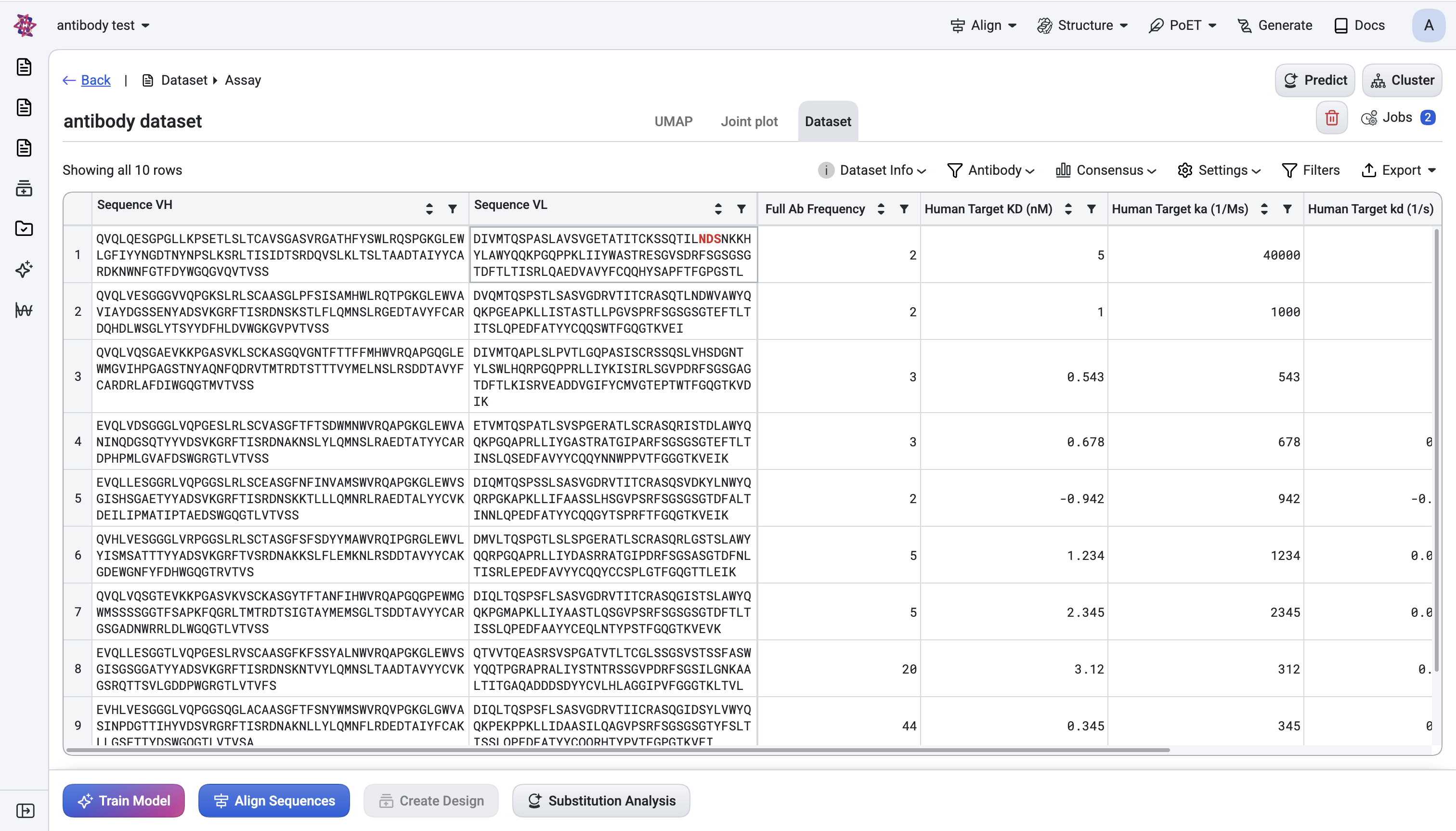Open the first document icon in the sidebar
The image size is (1456, 831).
coord(24,67)
